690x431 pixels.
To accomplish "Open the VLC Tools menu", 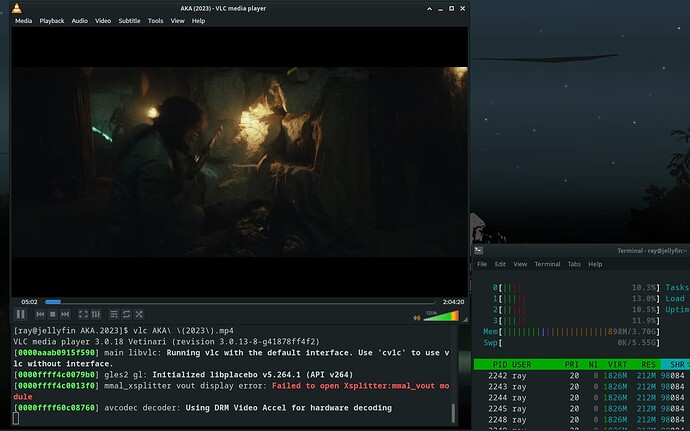I will 155,21.
